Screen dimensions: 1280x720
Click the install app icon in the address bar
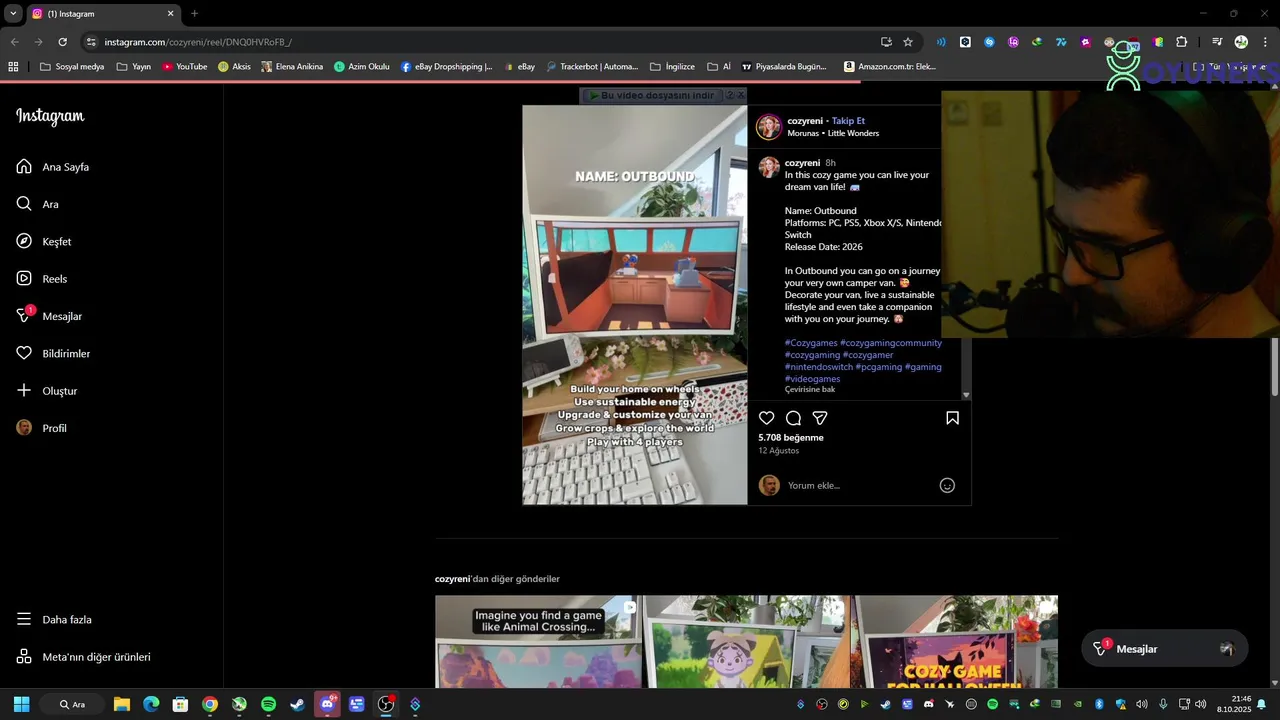coord(886,42)
